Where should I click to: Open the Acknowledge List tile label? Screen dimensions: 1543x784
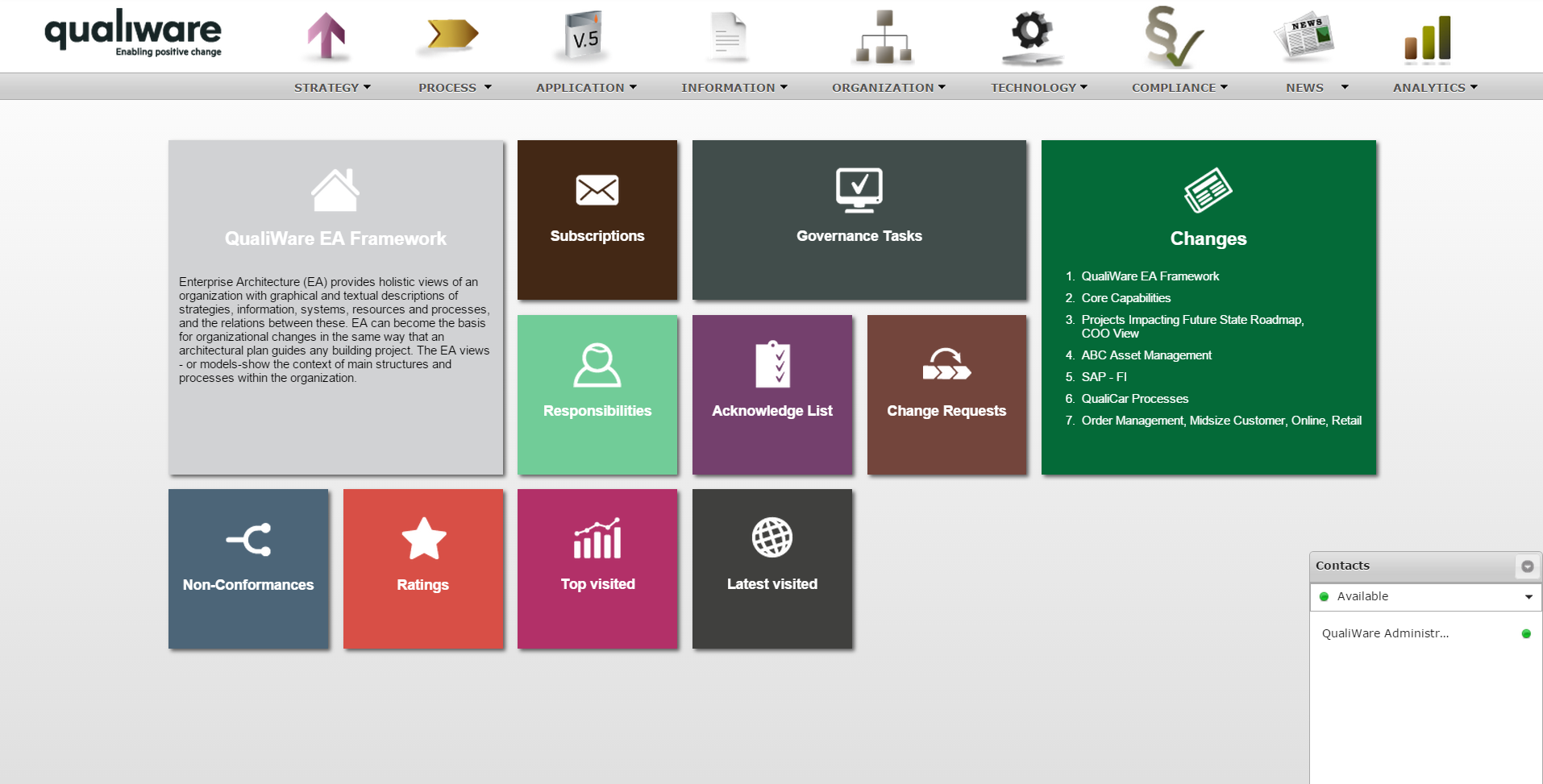pyautogui.click(x=772, y=411)
